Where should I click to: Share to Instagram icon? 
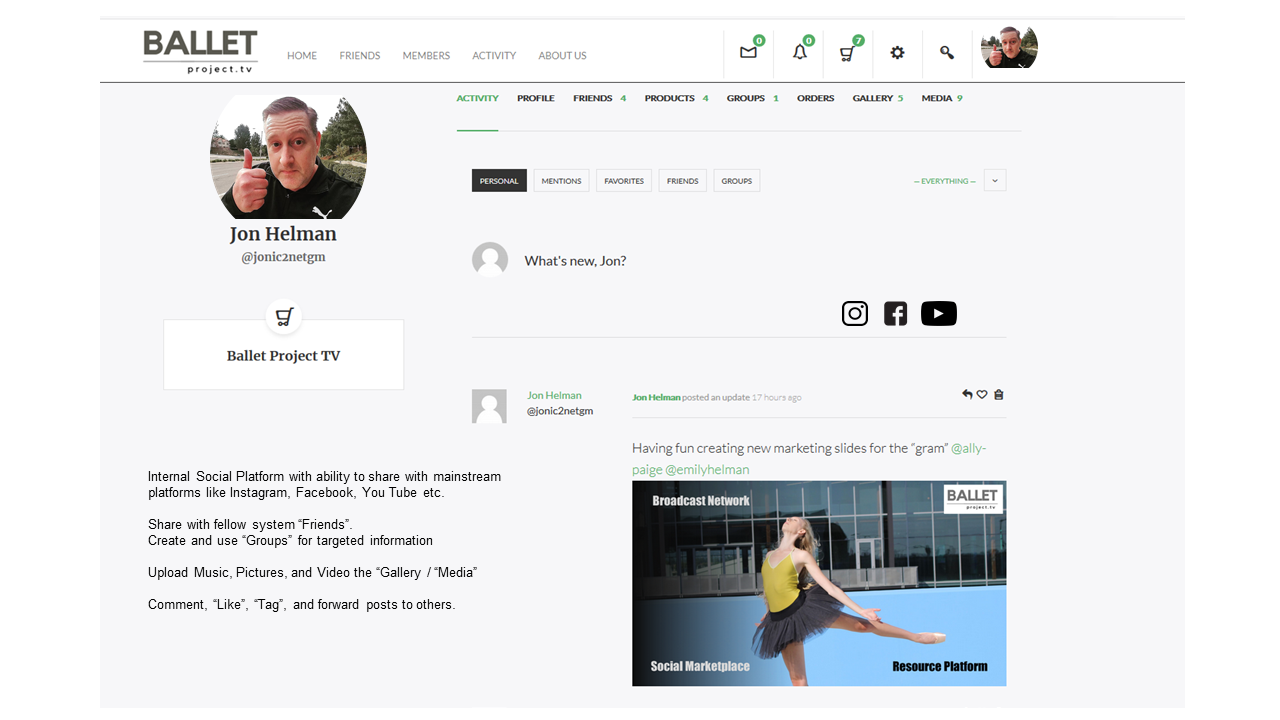tap(855, 314)
